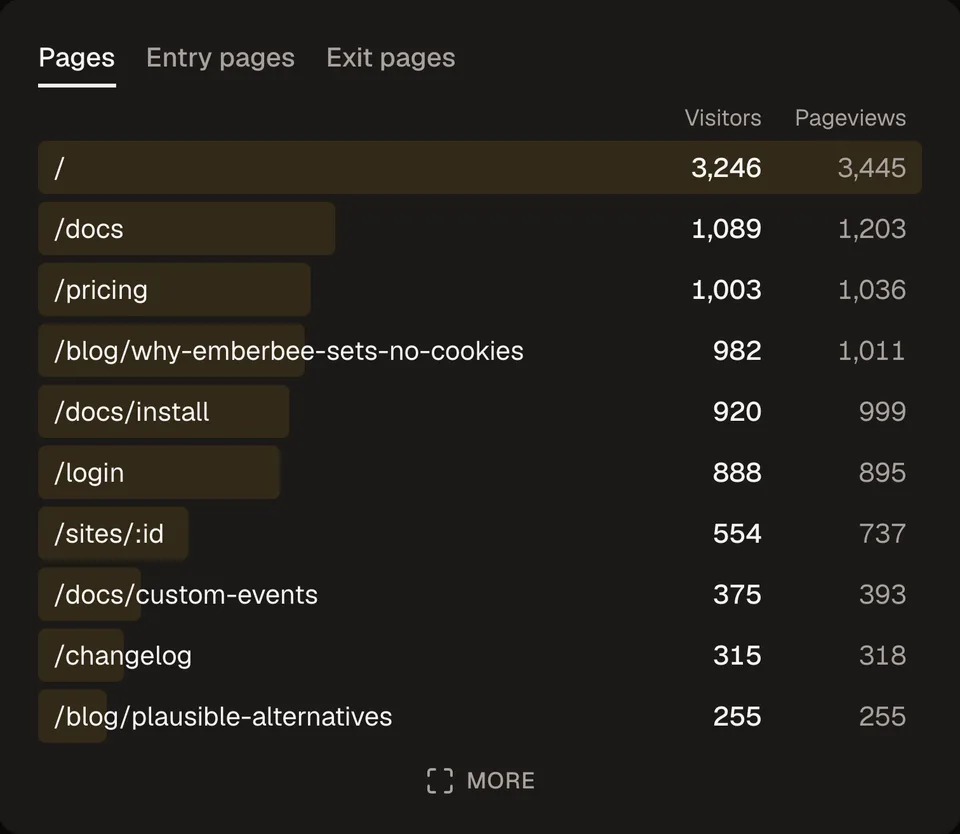Screen dimensions: 960x834
Task: Click the 999 pageviews value
Action: (x=882, y=411)
